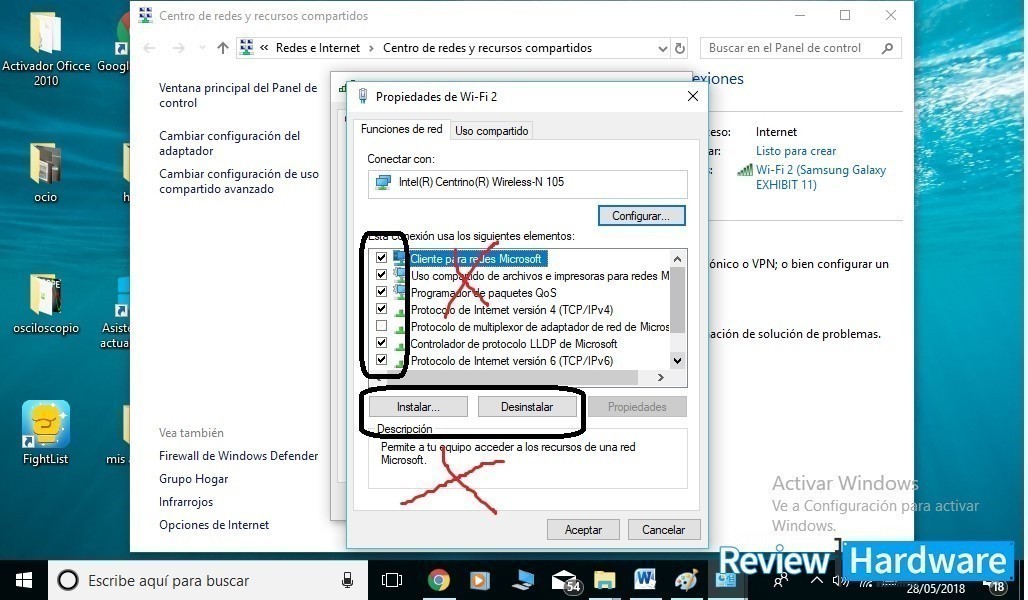Launch Google Chrome from the taskbar
Image resolution: width=1028 pixels, height=600 pixels.
tap(439, 580)
